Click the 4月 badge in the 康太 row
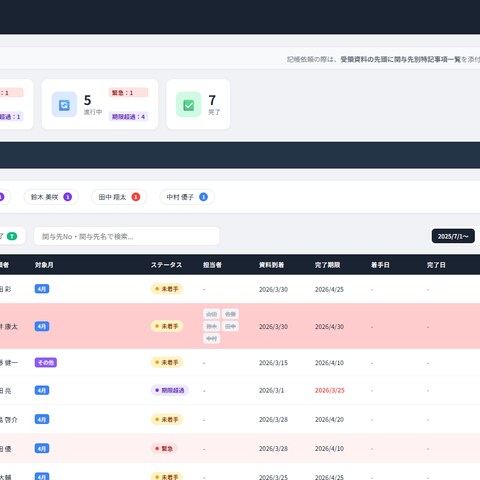Screen dimensions: 480x480 pos(42,326)
